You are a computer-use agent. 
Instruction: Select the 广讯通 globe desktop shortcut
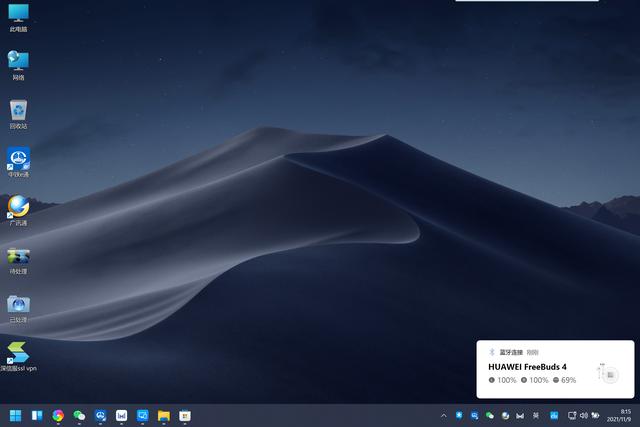click(x=18, y=211)
